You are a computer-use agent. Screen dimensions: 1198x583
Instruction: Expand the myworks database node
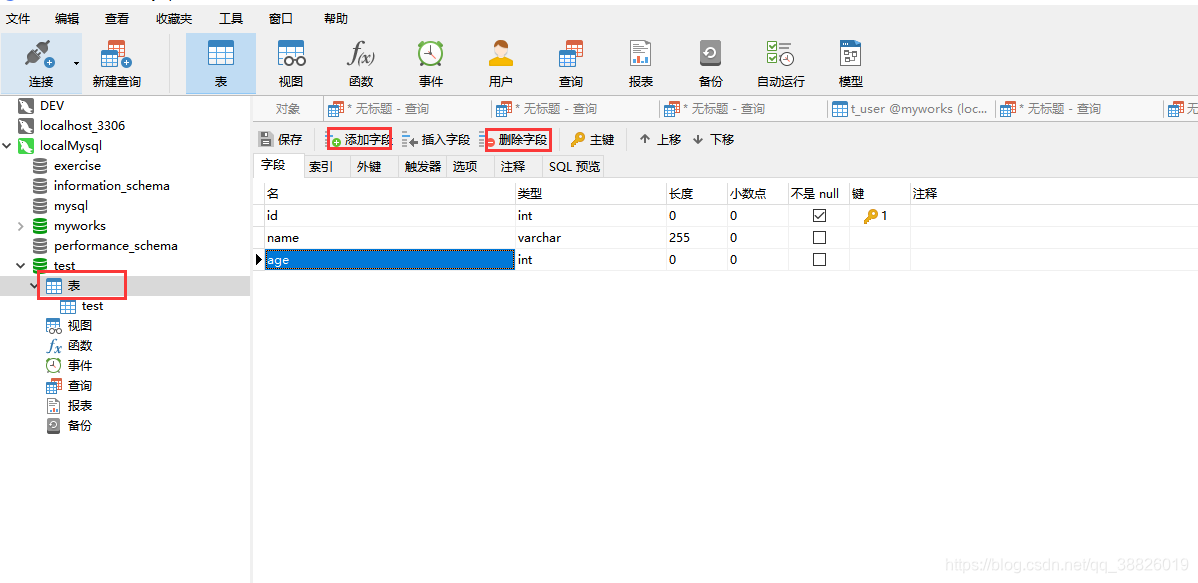click(21, 226)
